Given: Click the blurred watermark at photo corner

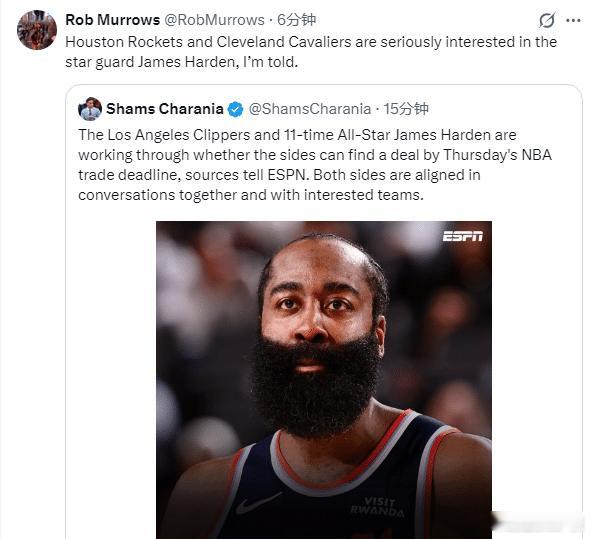Looking at the screenshot, I should tap(537, 521).
